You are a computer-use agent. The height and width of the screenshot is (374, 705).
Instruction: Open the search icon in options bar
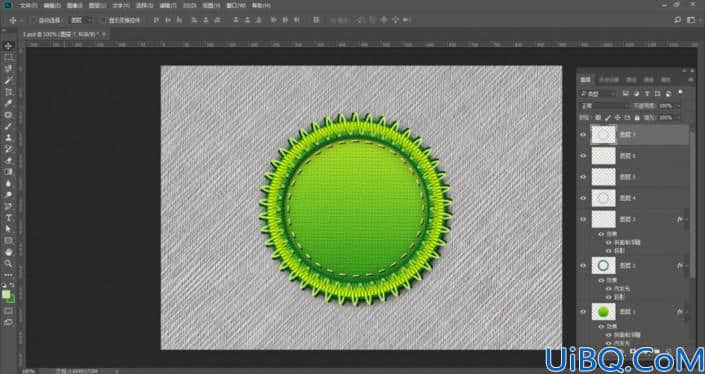678,20
